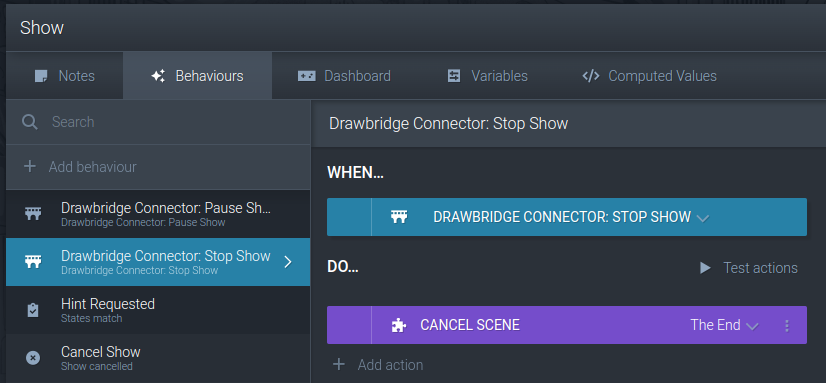Viewport: 826px width, 383px height.
Task: Click the Cancel Scene puzzle piece icon
Action: click(x=399, y=326)
